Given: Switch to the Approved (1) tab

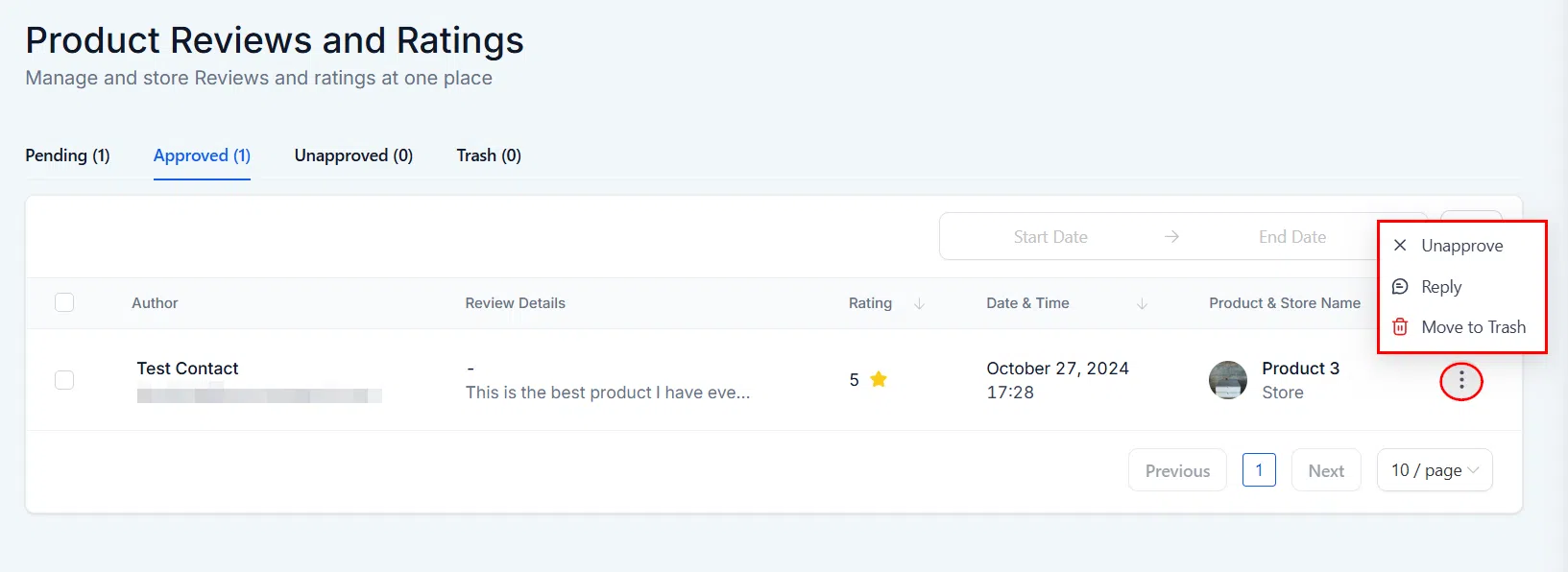Looking at the screenshot, I should pos(202,155).
